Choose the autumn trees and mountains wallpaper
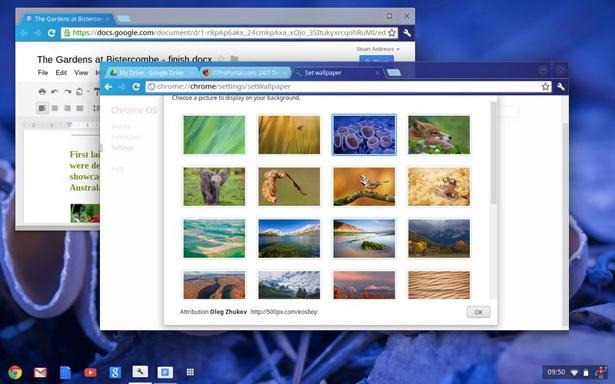 click(x=439, y=238)
